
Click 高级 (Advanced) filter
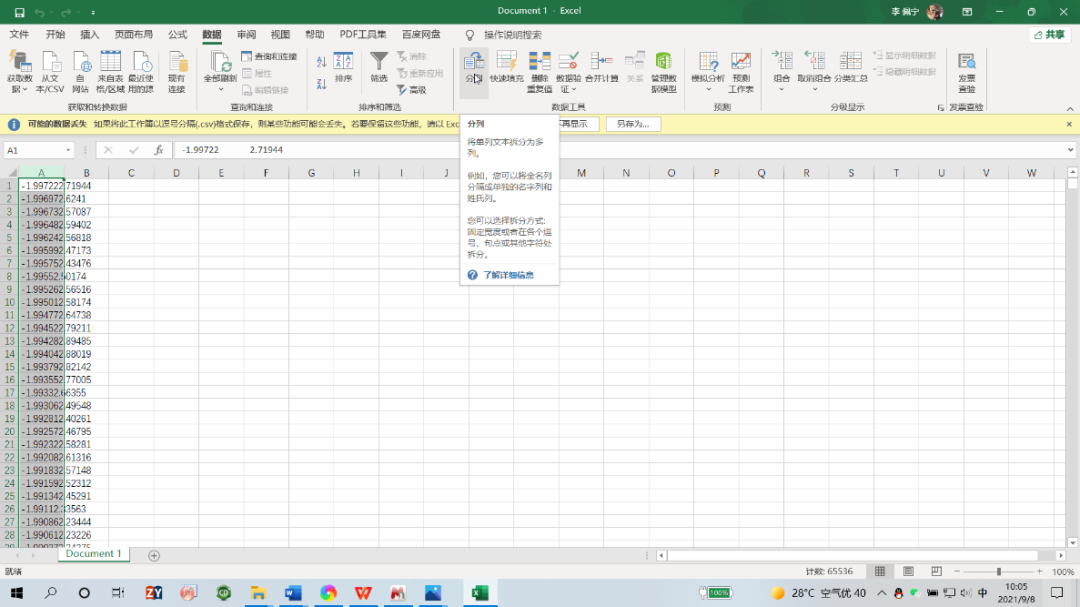412,90
